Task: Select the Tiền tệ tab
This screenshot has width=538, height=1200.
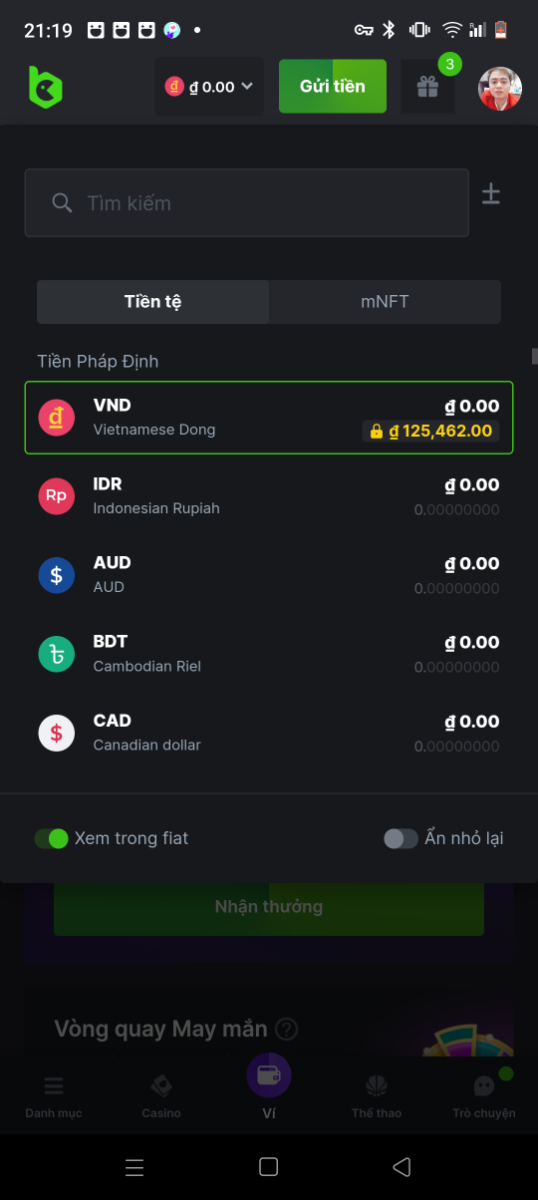Action: pos(153,302)
